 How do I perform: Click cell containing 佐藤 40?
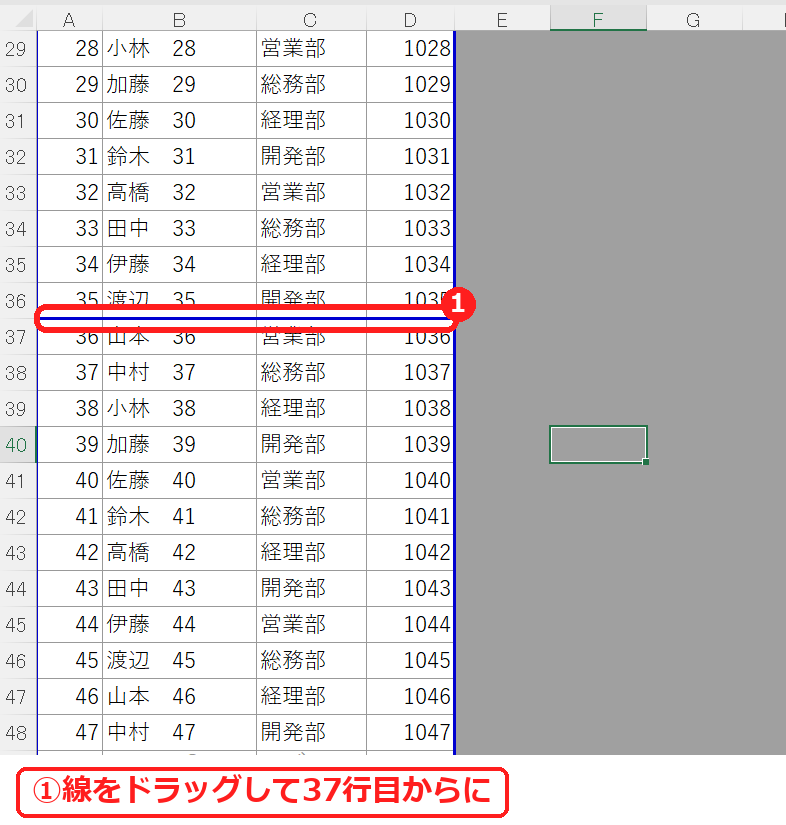coord(179,480)
